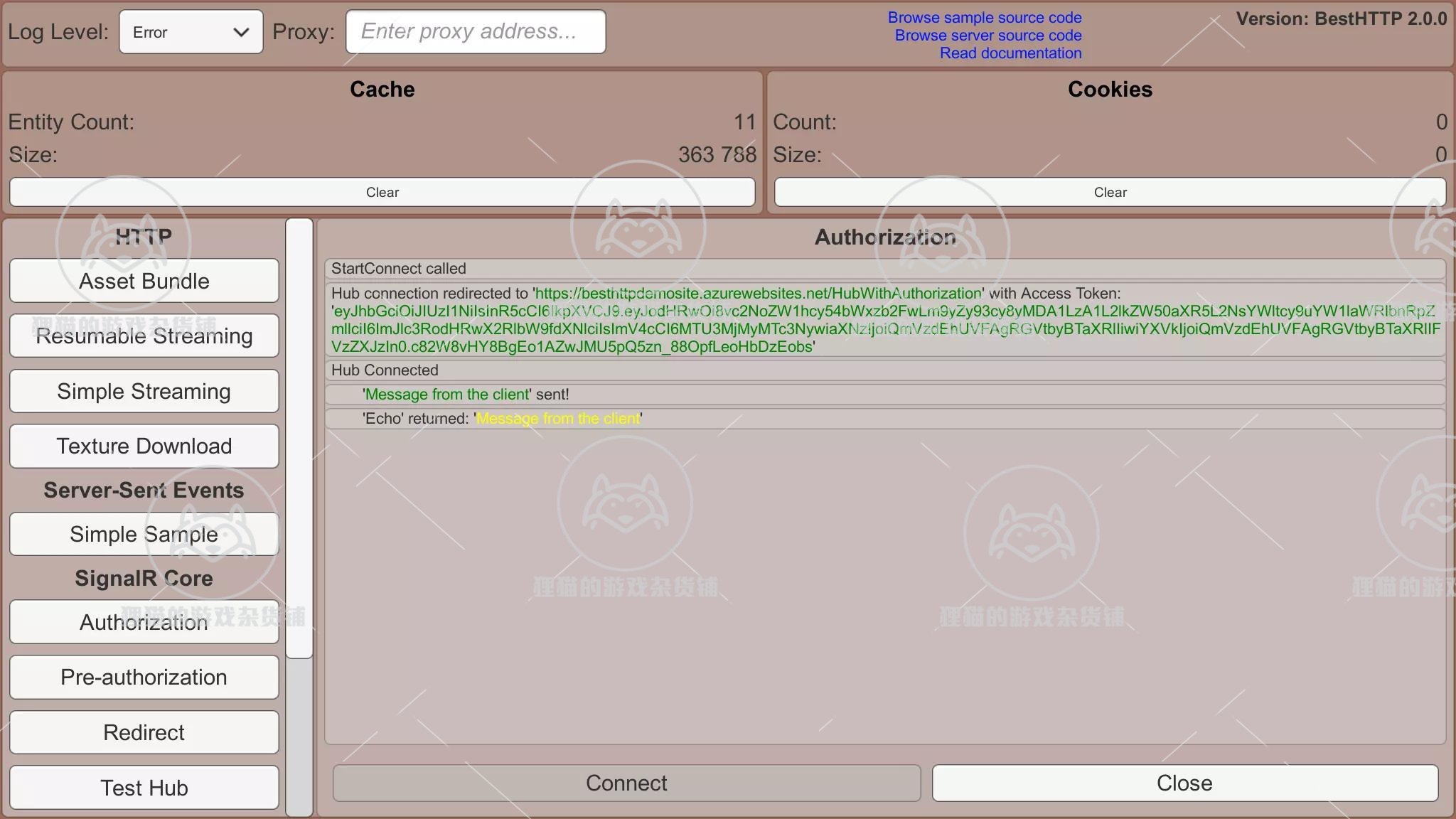Click the chevron arrow in Log Level combo
1456x819 pixels.
[x=241, y=32]
